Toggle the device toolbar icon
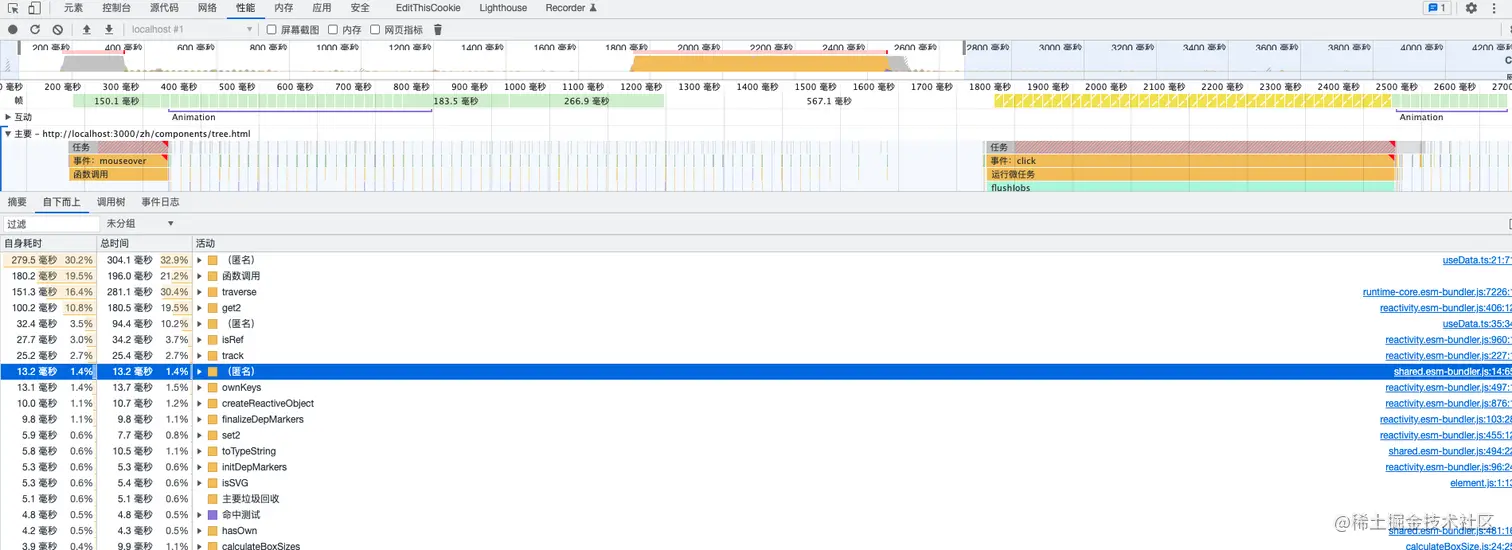The image size is (1512, 550). (x=34, y=8)
